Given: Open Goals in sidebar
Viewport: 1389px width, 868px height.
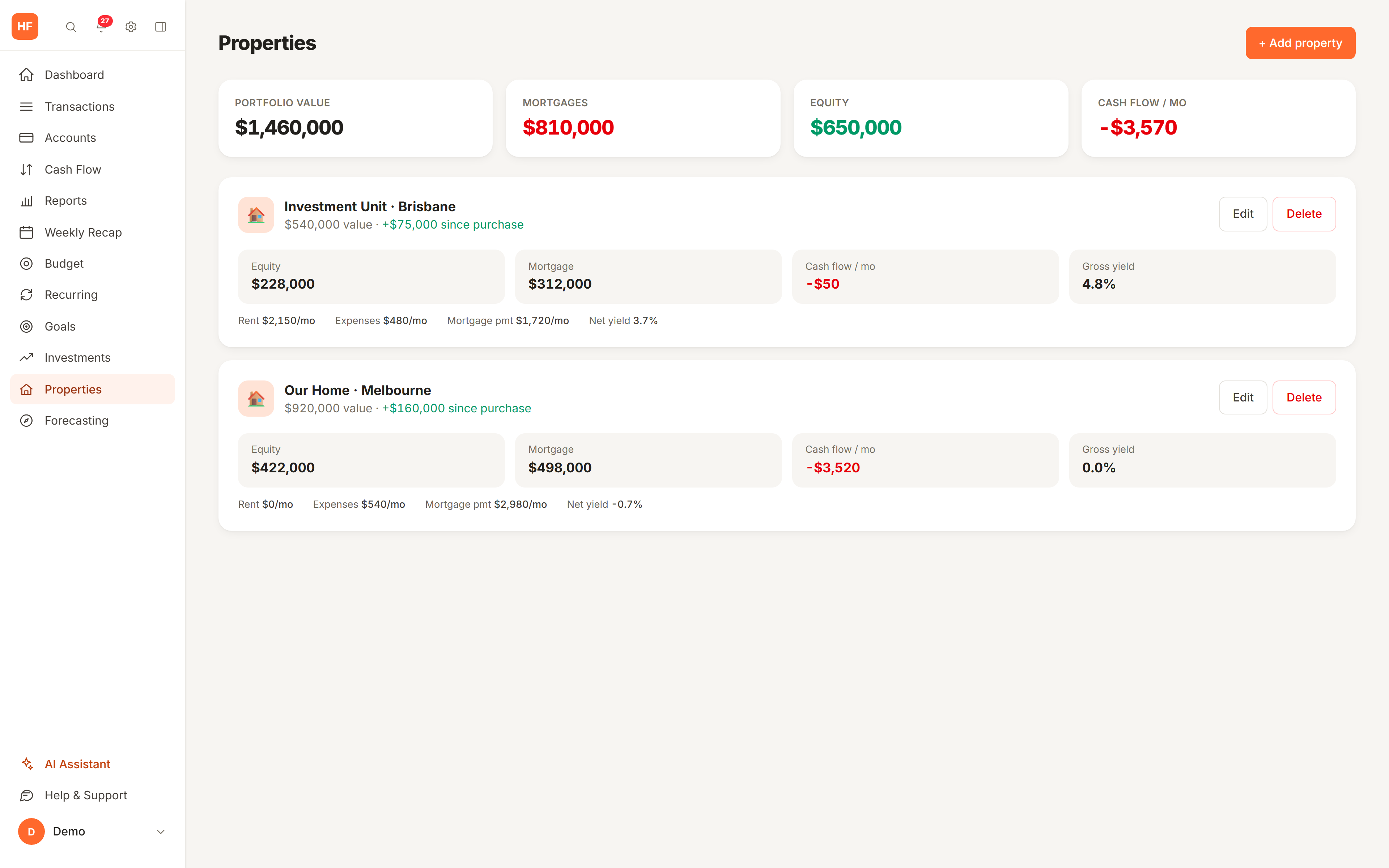Looking at the screenshot, I should [x=92, y=327].
